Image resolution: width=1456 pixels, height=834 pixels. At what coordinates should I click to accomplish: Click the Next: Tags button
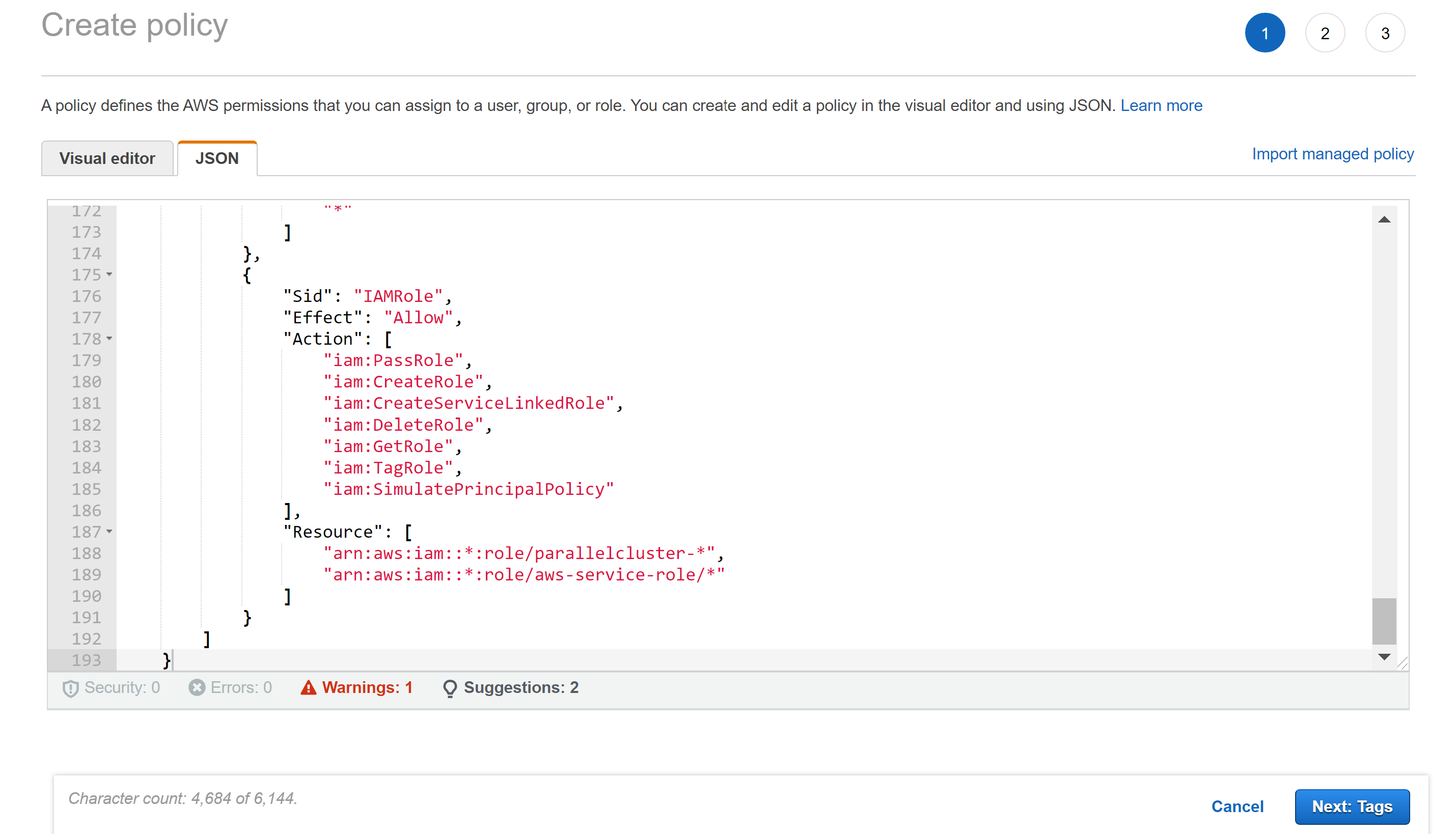(1352, 806)
